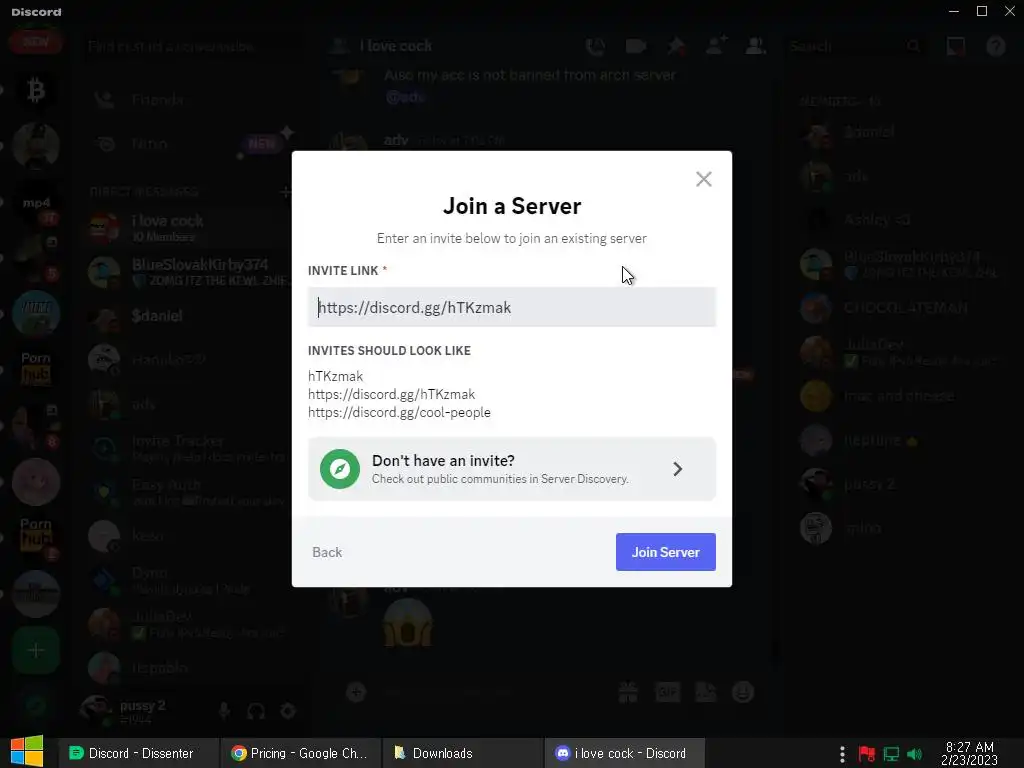
Task: Open Inbox icon in Discord header
Action: 955,46
